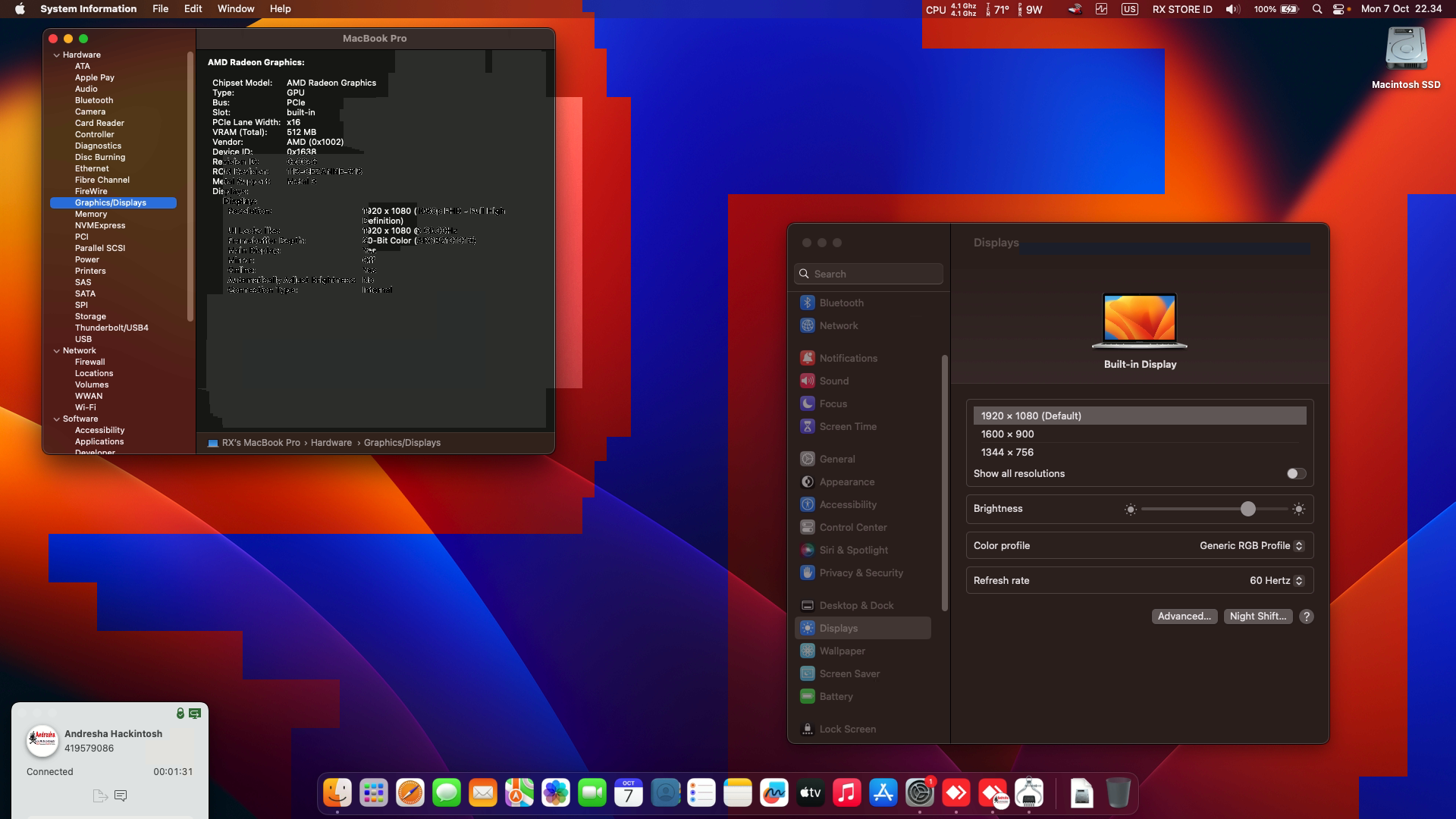Toggle Show all resolutions switch
This screenshot has width=1456, height=819.
pyautogui.click(x=1296, y=474)
